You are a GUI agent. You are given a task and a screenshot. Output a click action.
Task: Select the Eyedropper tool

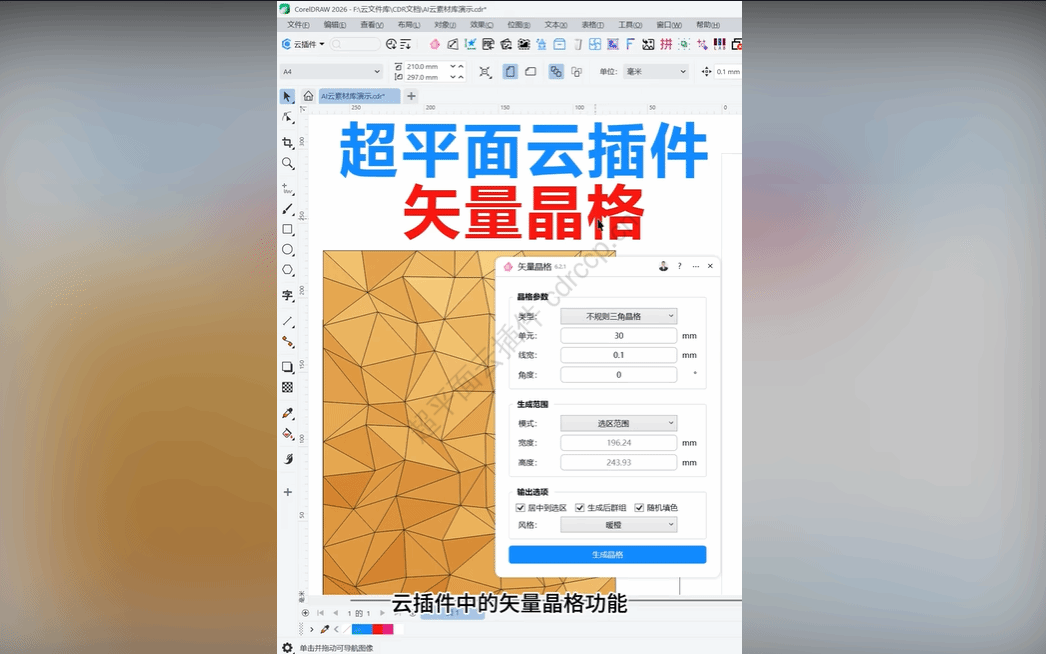click(x=288, y=413)
